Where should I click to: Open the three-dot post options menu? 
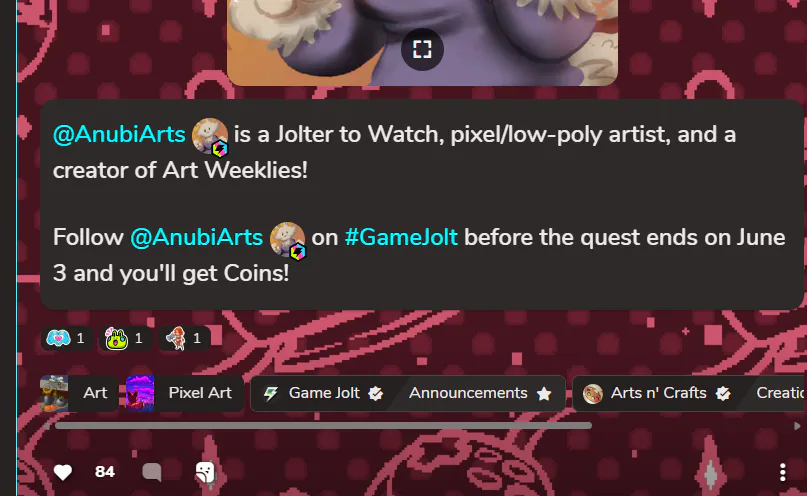[782, 472]
